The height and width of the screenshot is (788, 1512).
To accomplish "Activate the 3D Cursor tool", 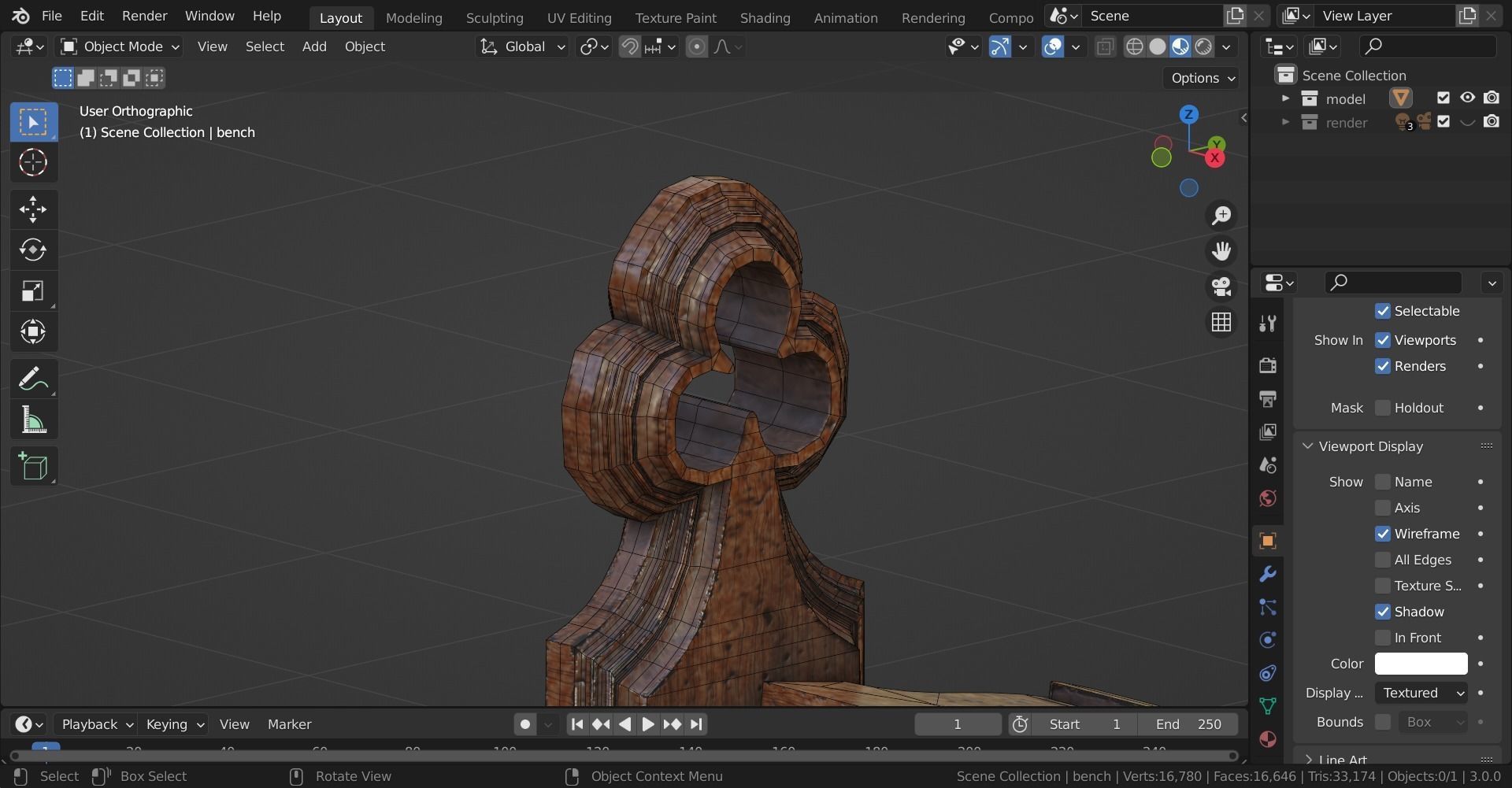I will pyautogui.click(x=33, y=163).
